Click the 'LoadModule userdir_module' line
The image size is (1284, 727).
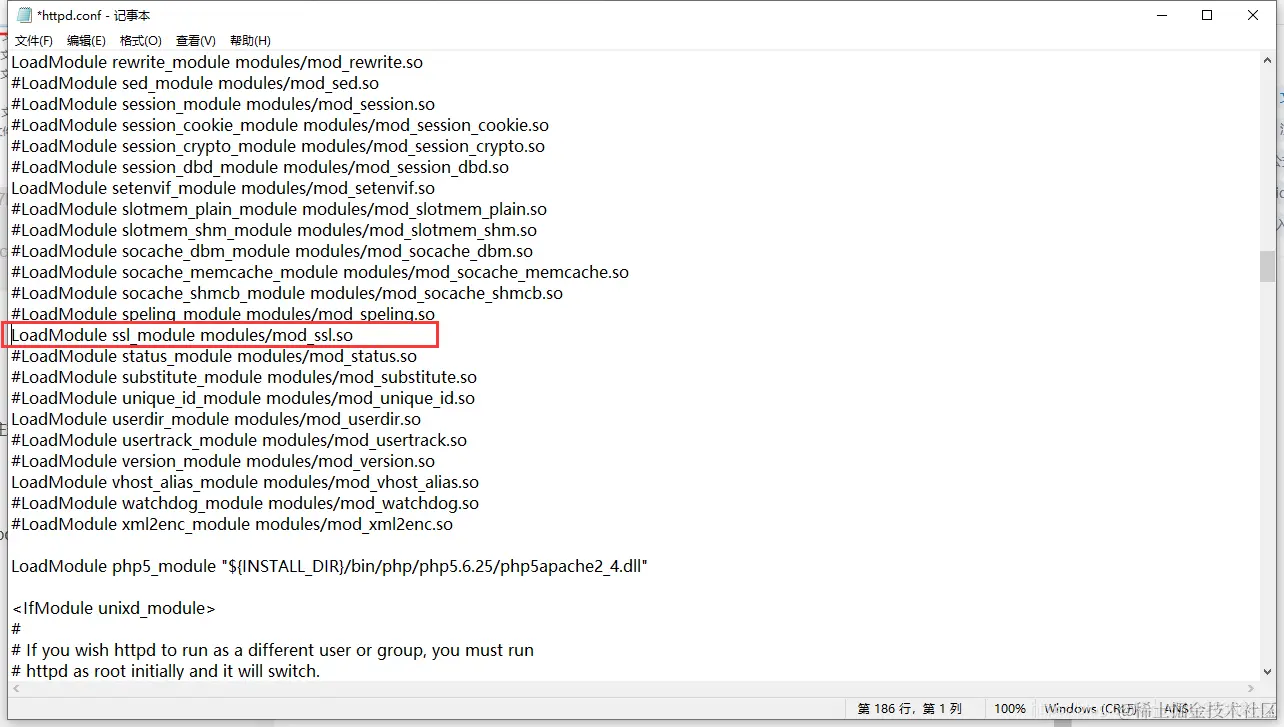click(216, 419)
